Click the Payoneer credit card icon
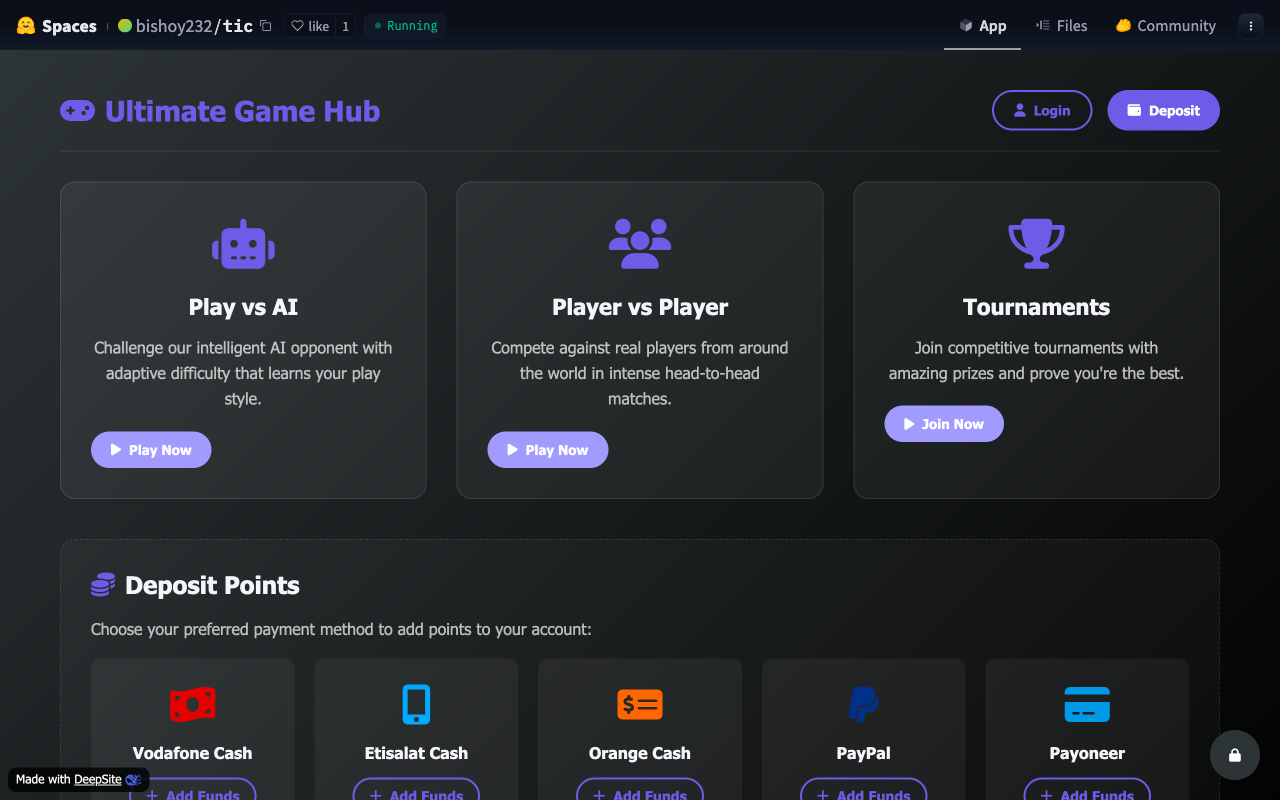This screenshot has height=800, width=1280. [x=1087, y=704]
